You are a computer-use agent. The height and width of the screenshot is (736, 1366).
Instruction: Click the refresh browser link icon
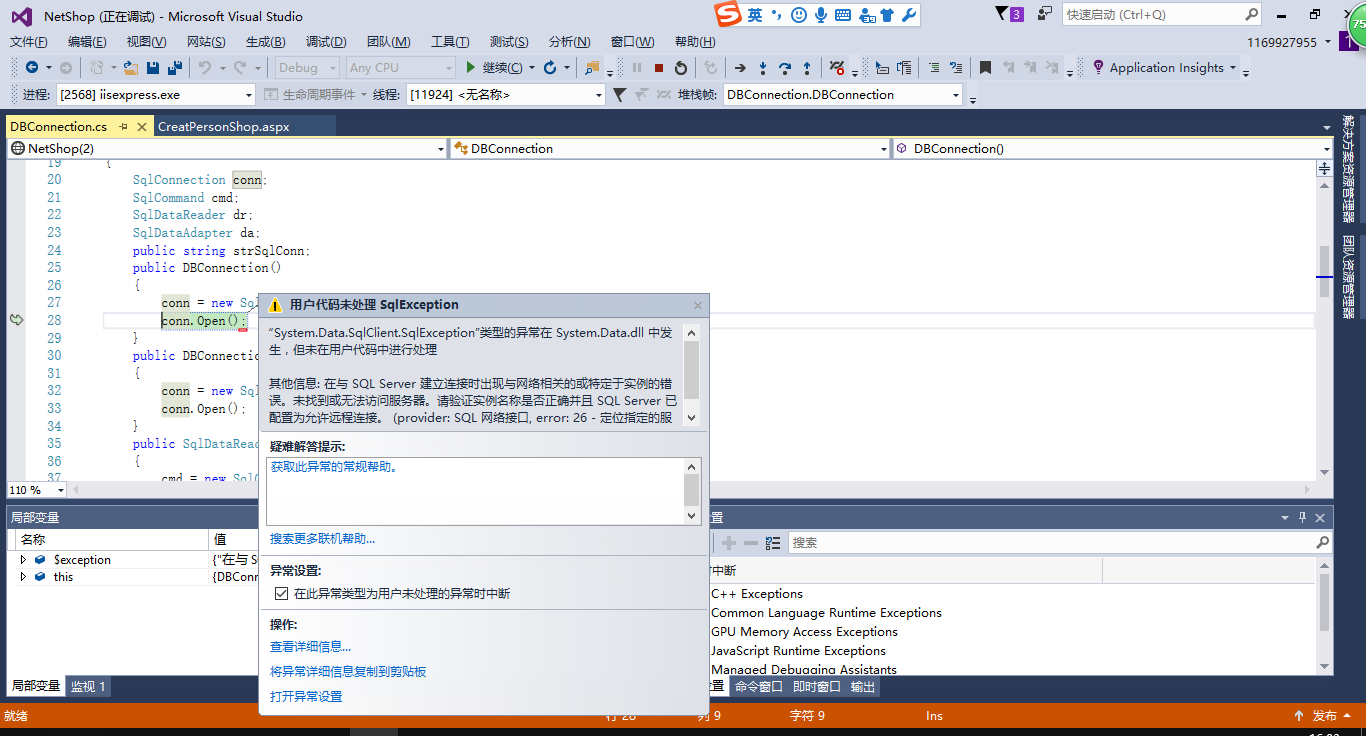[x=550, y=68]
